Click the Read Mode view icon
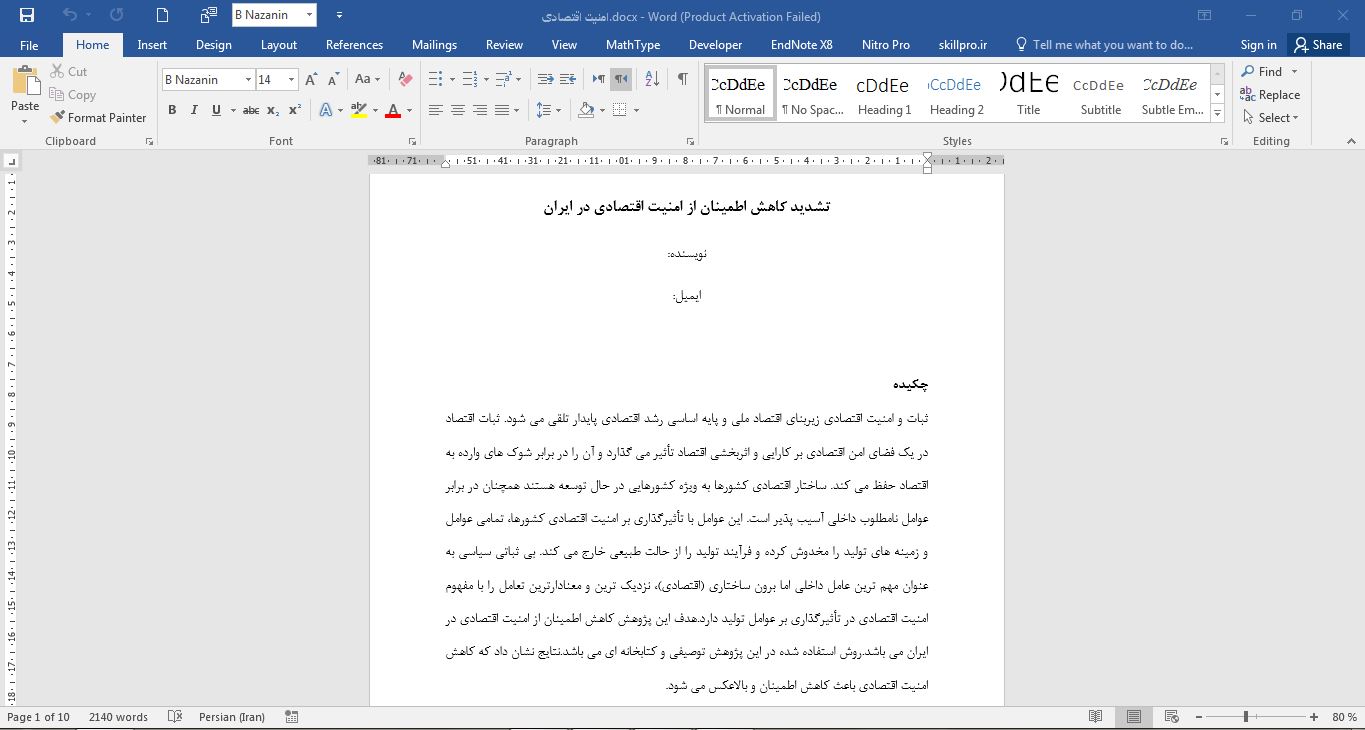Viewport: 1365px width, 730px height. click(x=1096, y=717)
